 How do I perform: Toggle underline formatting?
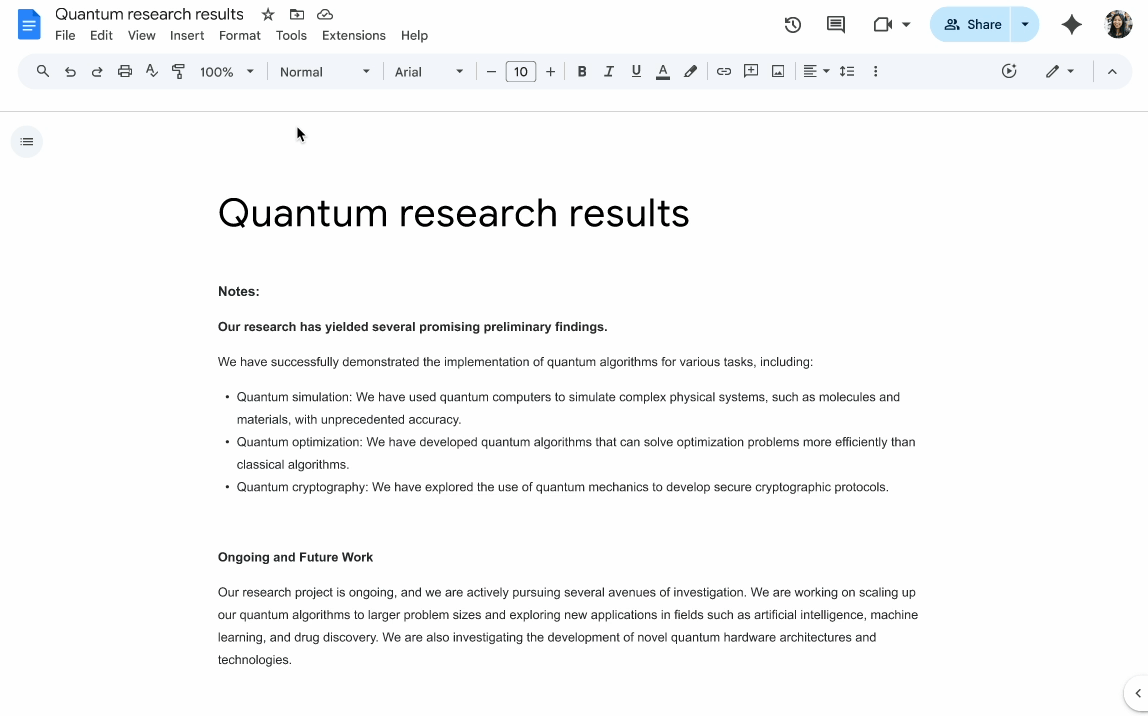point(636,71)
